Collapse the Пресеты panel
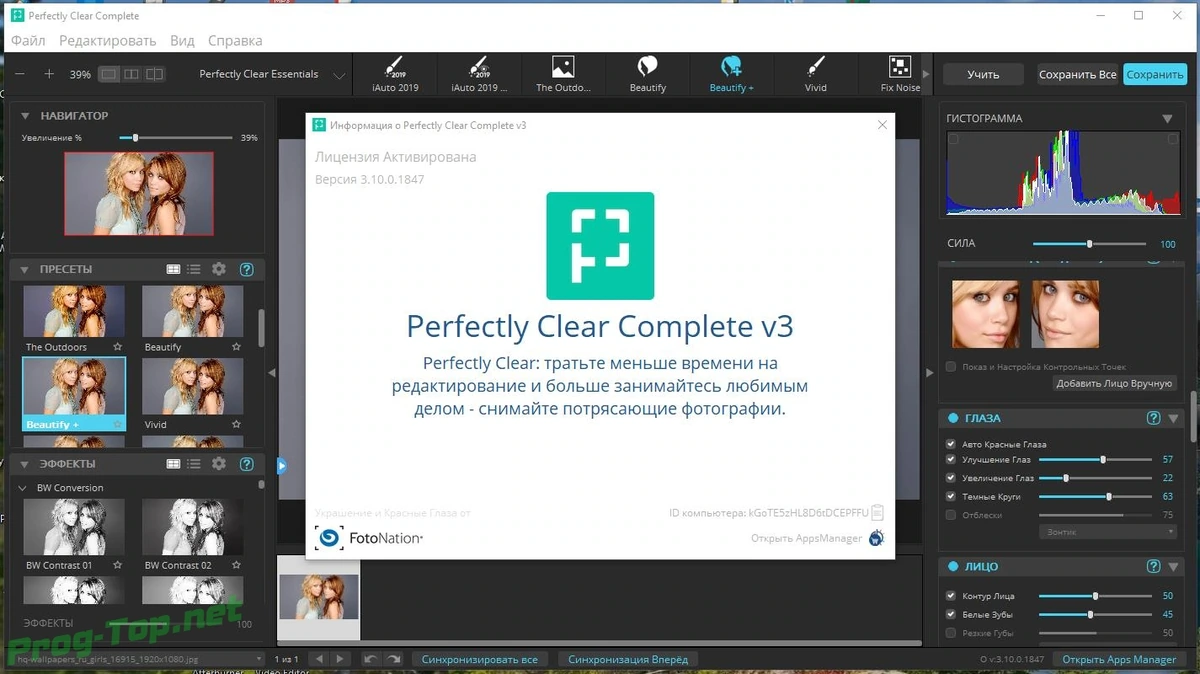The width and height of the screenshot is (1200, 674). [x=25, y=269]
